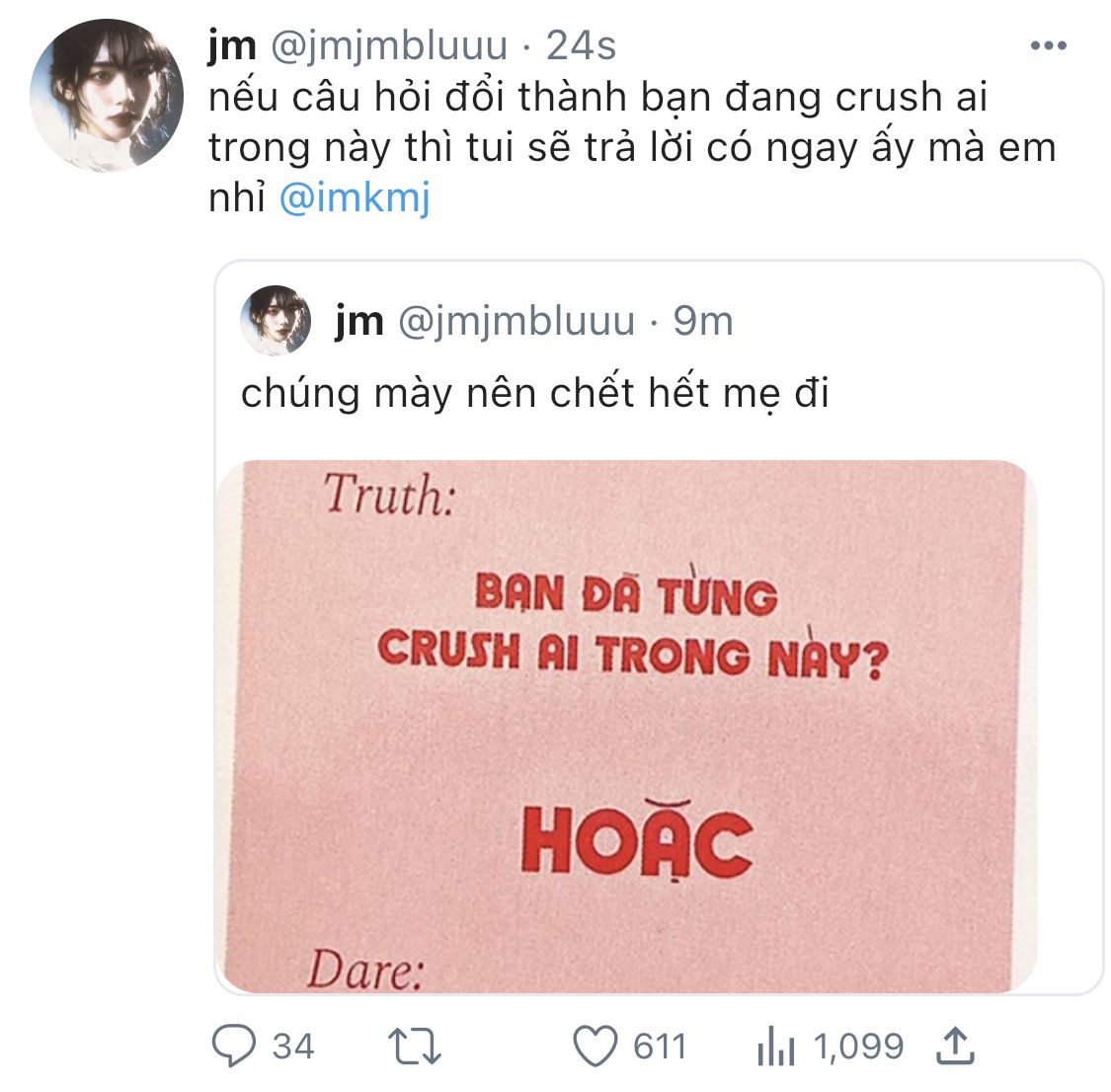Tap the share upload icon

tap(955, 1046)
